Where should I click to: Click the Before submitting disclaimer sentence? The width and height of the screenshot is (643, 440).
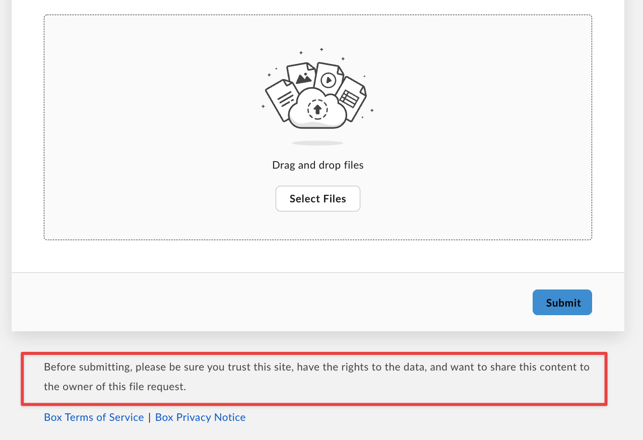tap(317, 376)
